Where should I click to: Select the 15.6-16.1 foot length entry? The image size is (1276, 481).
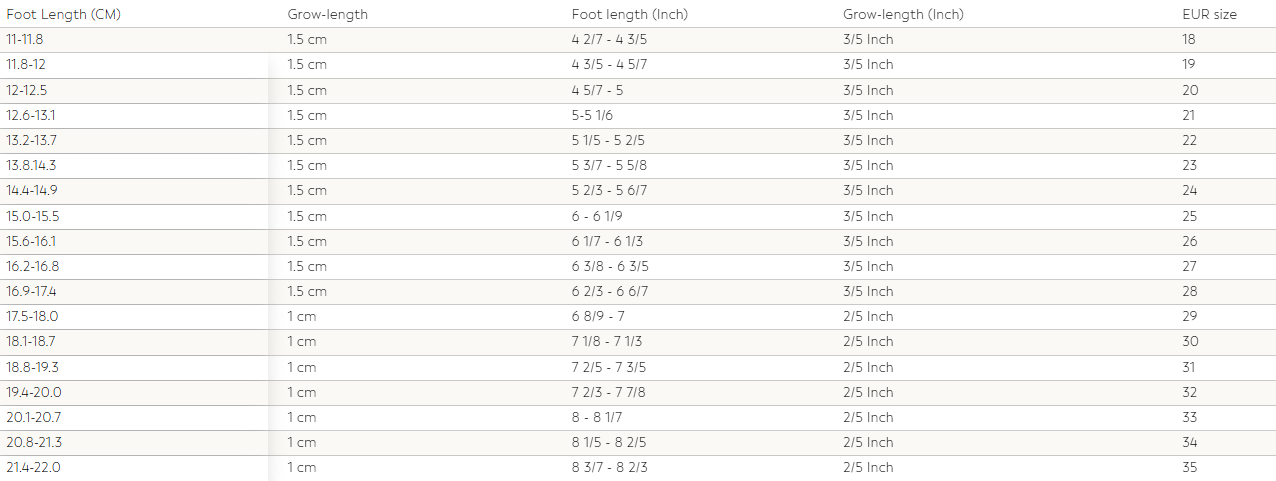point(32,241)
